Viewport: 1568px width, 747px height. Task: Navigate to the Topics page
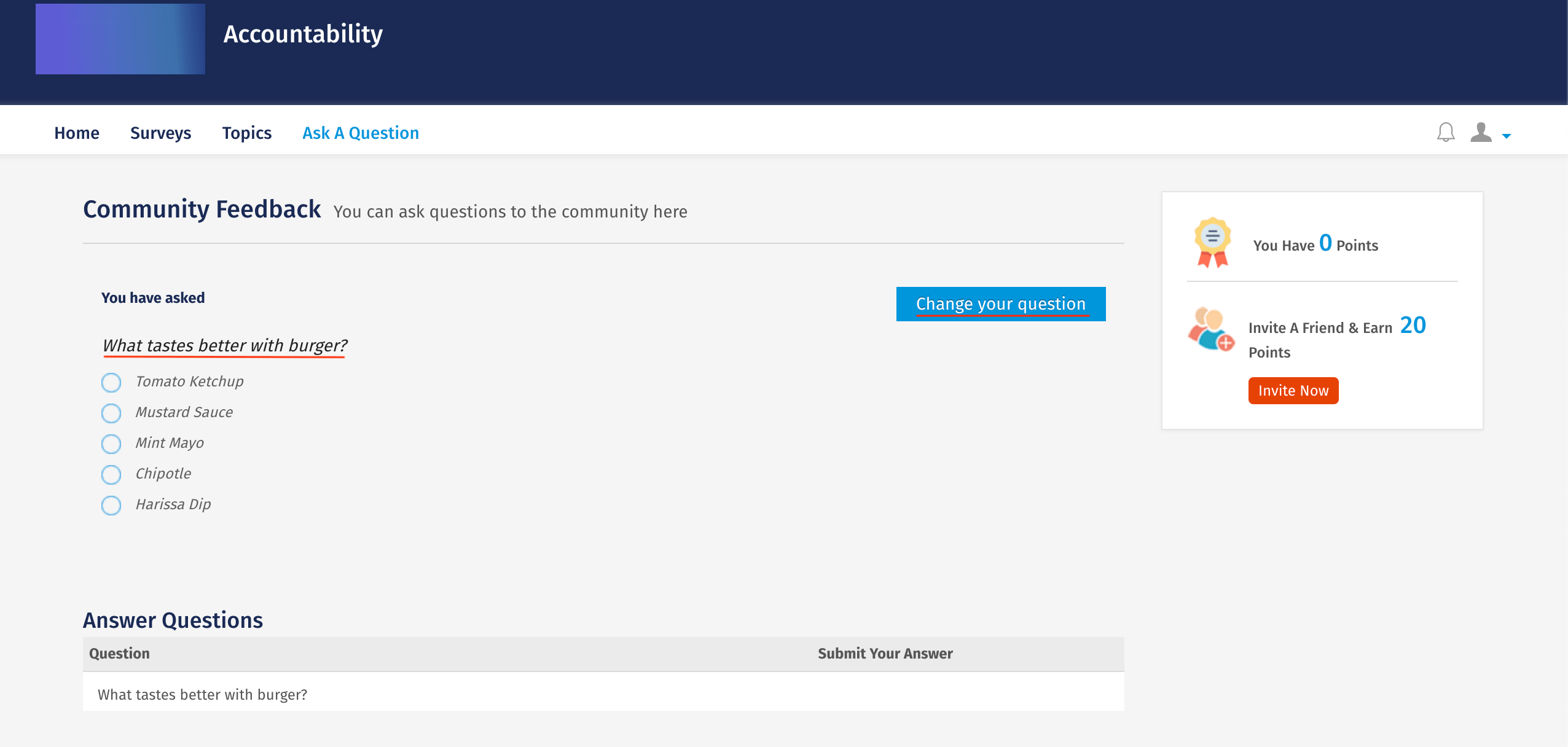pyautogui.click(x=247, y=133)
